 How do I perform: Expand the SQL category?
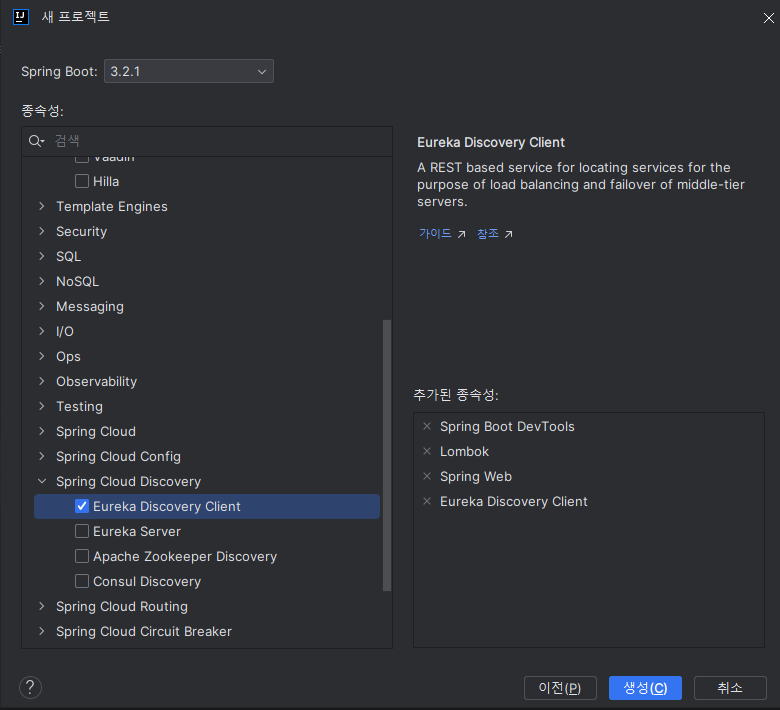pos(42,256)
